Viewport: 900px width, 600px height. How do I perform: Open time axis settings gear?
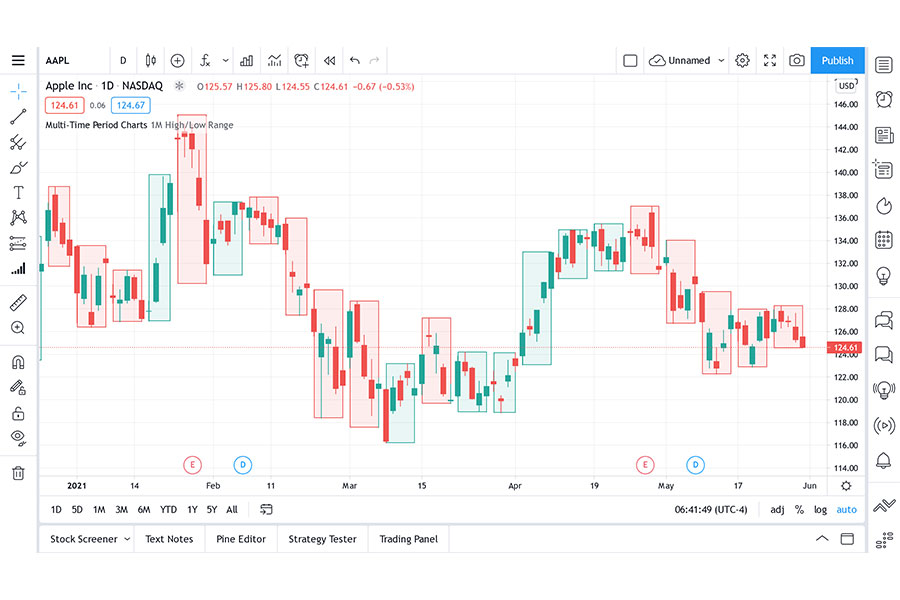846,486
